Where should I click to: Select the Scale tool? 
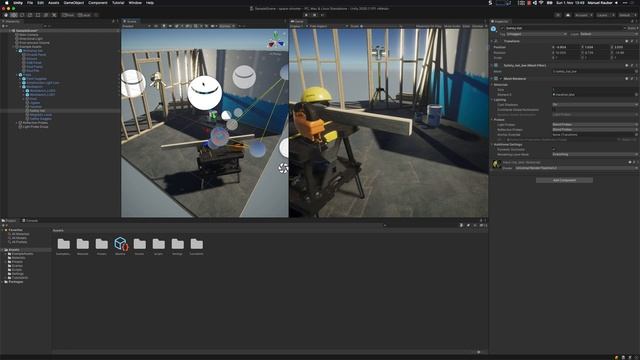coord(30,15)
